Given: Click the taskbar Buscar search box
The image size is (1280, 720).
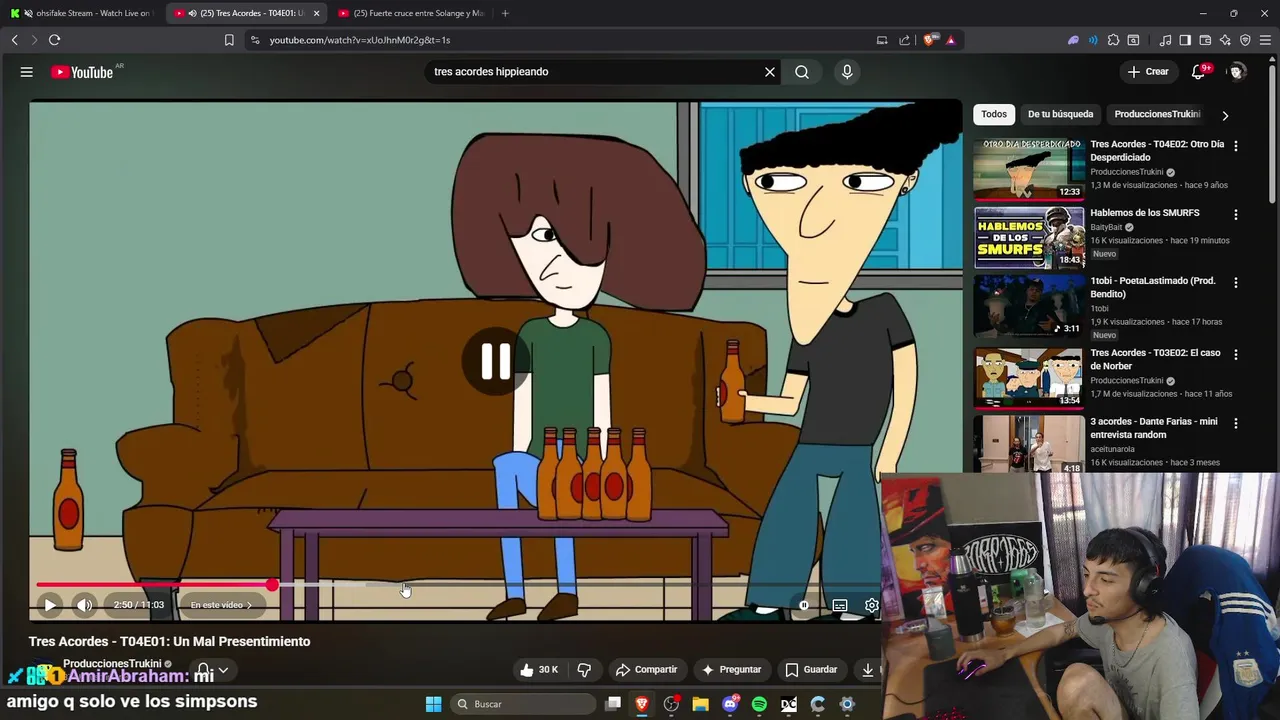Looking at the screenshot, I should point(525,704).
